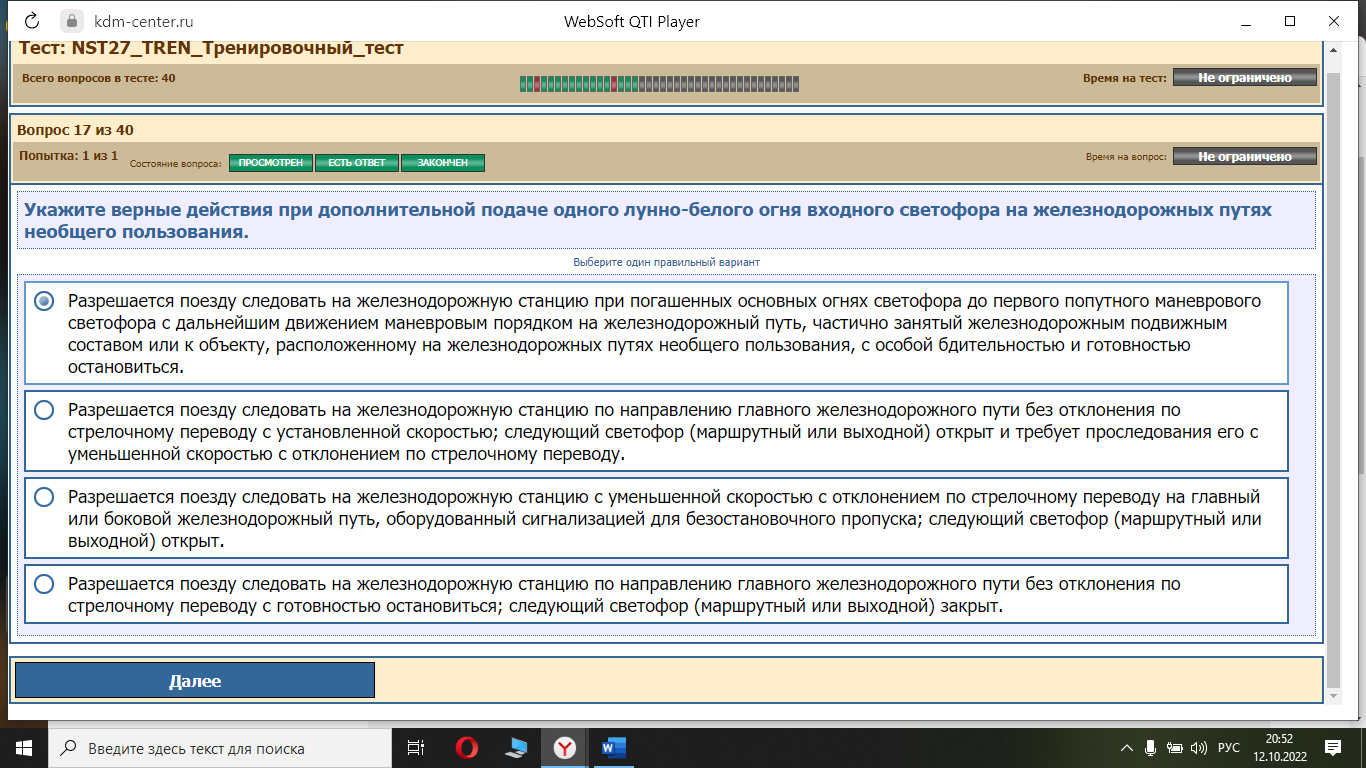Click the microphone tray icon
The image size is (1366, 768).
click(x=1151, y=747)
